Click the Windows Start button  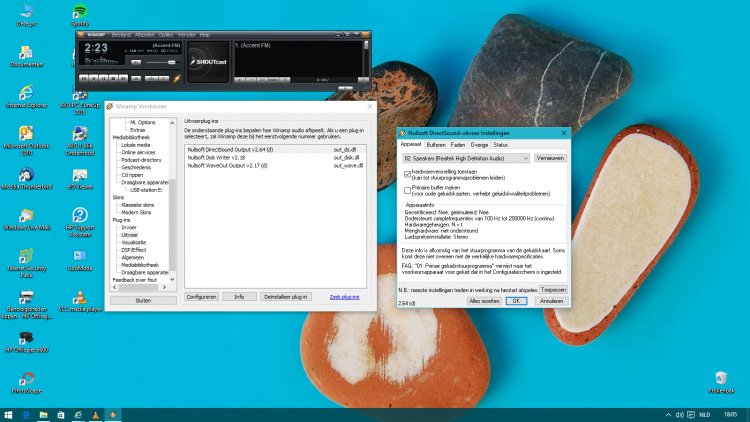pos(9,414)
